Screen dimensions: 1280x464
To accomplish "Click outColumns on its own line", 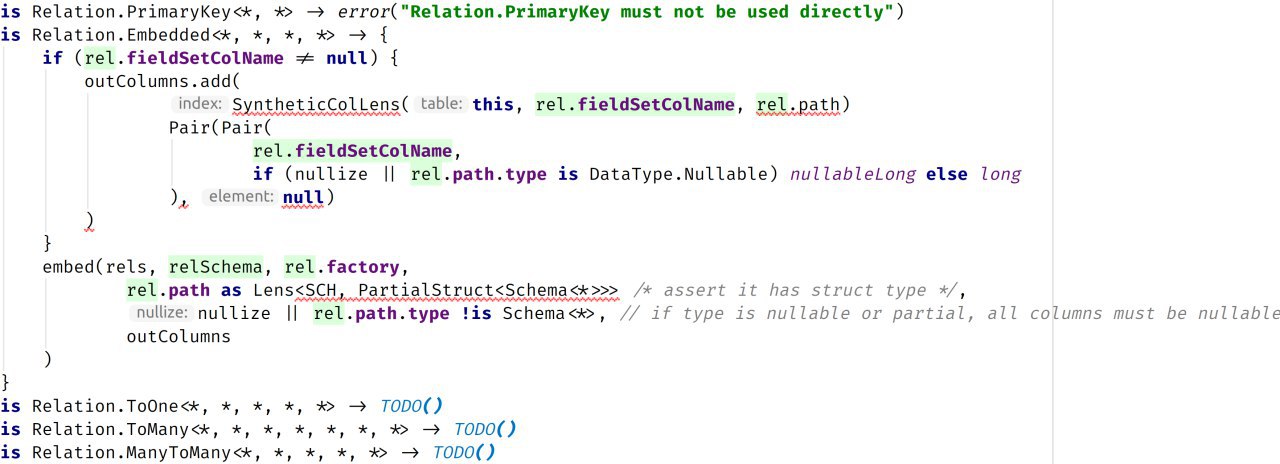I will click(x=179, y=336).
